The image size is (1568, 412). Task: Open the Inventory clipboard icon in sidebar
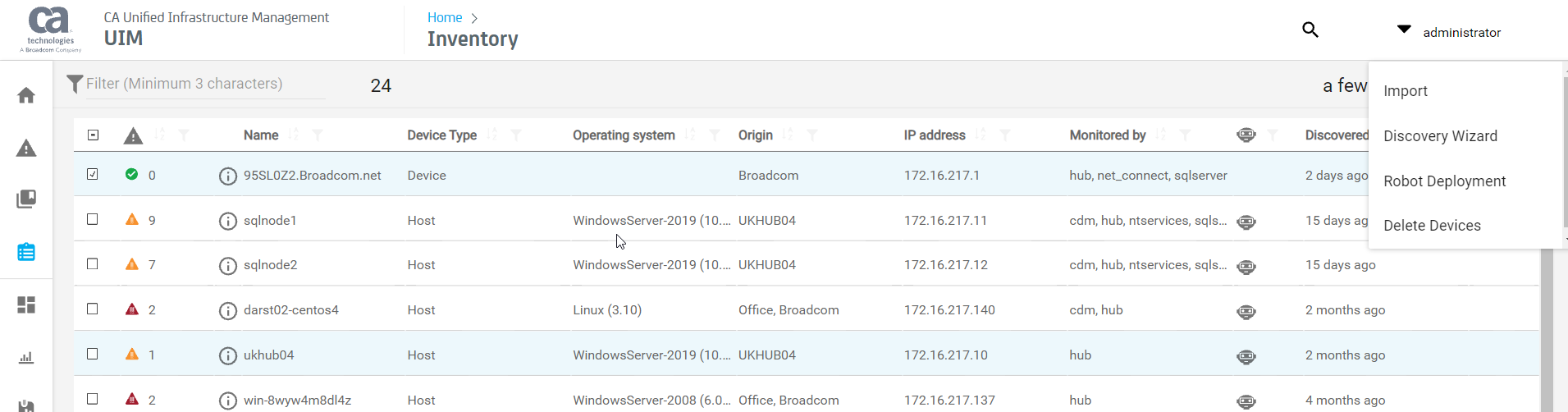(x=26, y=252)
